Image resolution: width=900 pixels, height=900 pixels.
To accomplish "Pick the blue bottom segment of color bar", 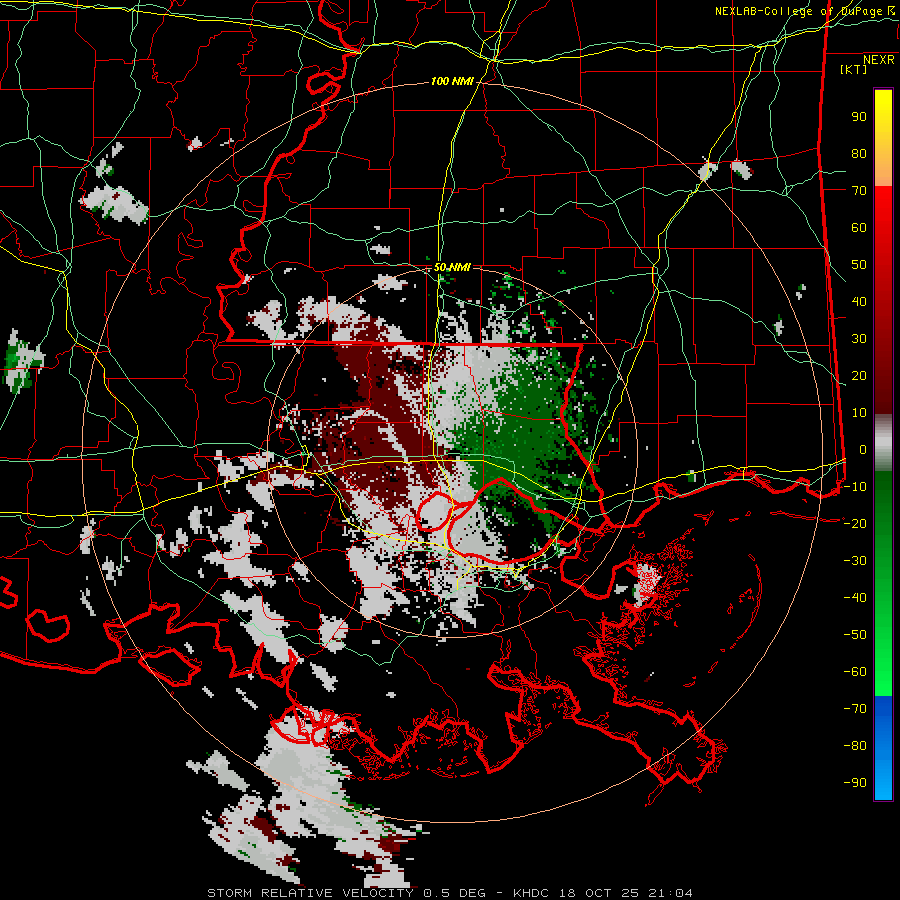I will pos(883,748).
